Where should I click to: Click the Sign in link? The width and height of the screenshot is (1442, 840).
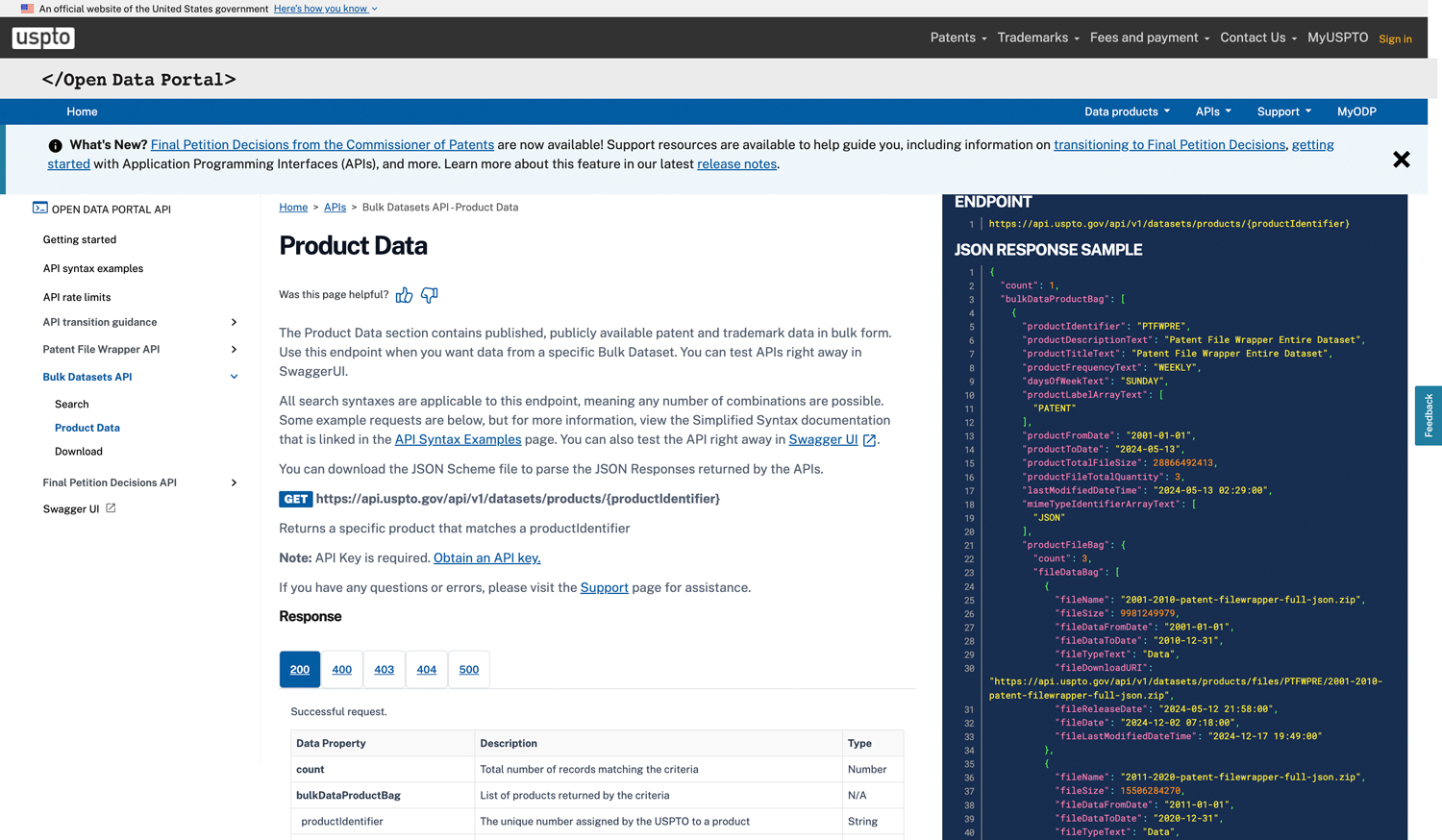[1395, 39]
